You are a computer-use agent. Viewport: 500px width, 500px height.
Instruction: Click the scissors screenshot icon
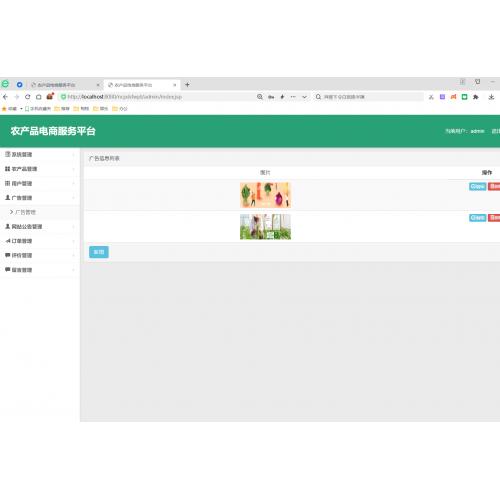[431, 97]
